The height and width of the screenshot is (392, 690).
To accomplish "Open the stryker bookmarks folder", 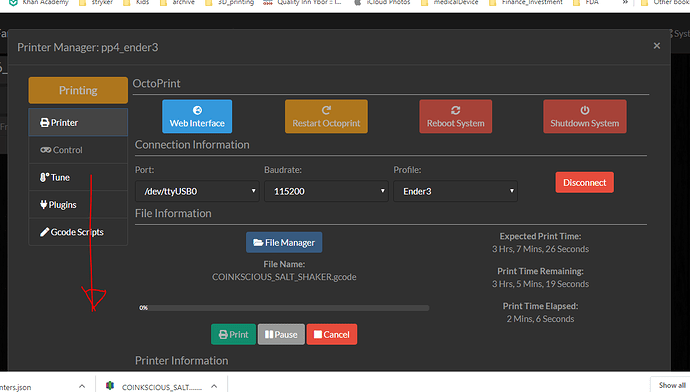I will pos(96,3).
